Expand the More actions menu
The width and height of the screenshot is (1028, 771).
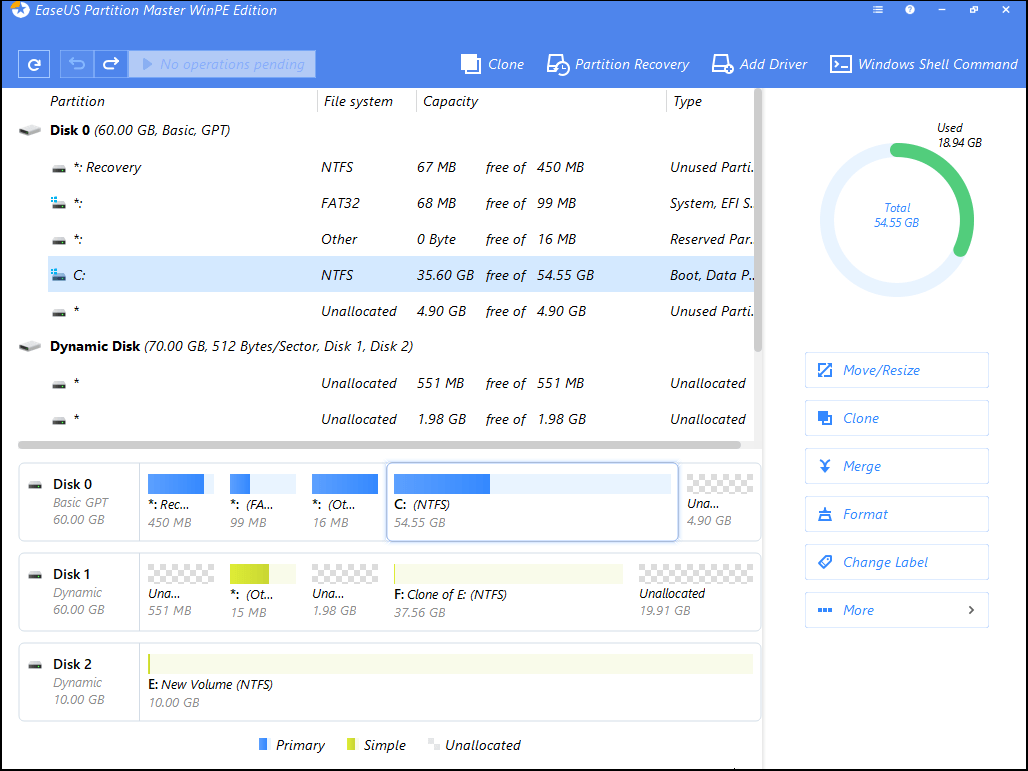tap(896, 610)
